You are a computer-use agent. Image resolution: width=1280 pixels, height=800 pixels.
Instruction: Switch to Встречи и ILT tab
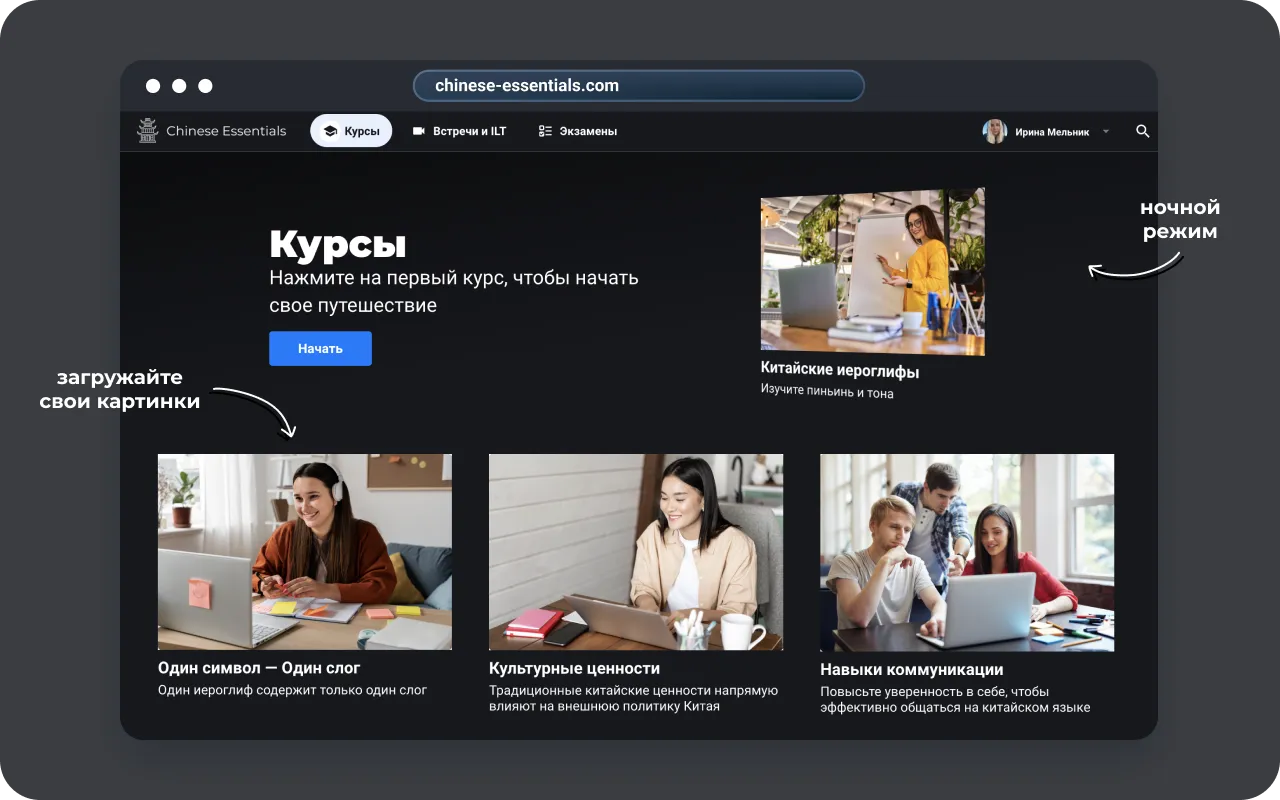(460, 131)
